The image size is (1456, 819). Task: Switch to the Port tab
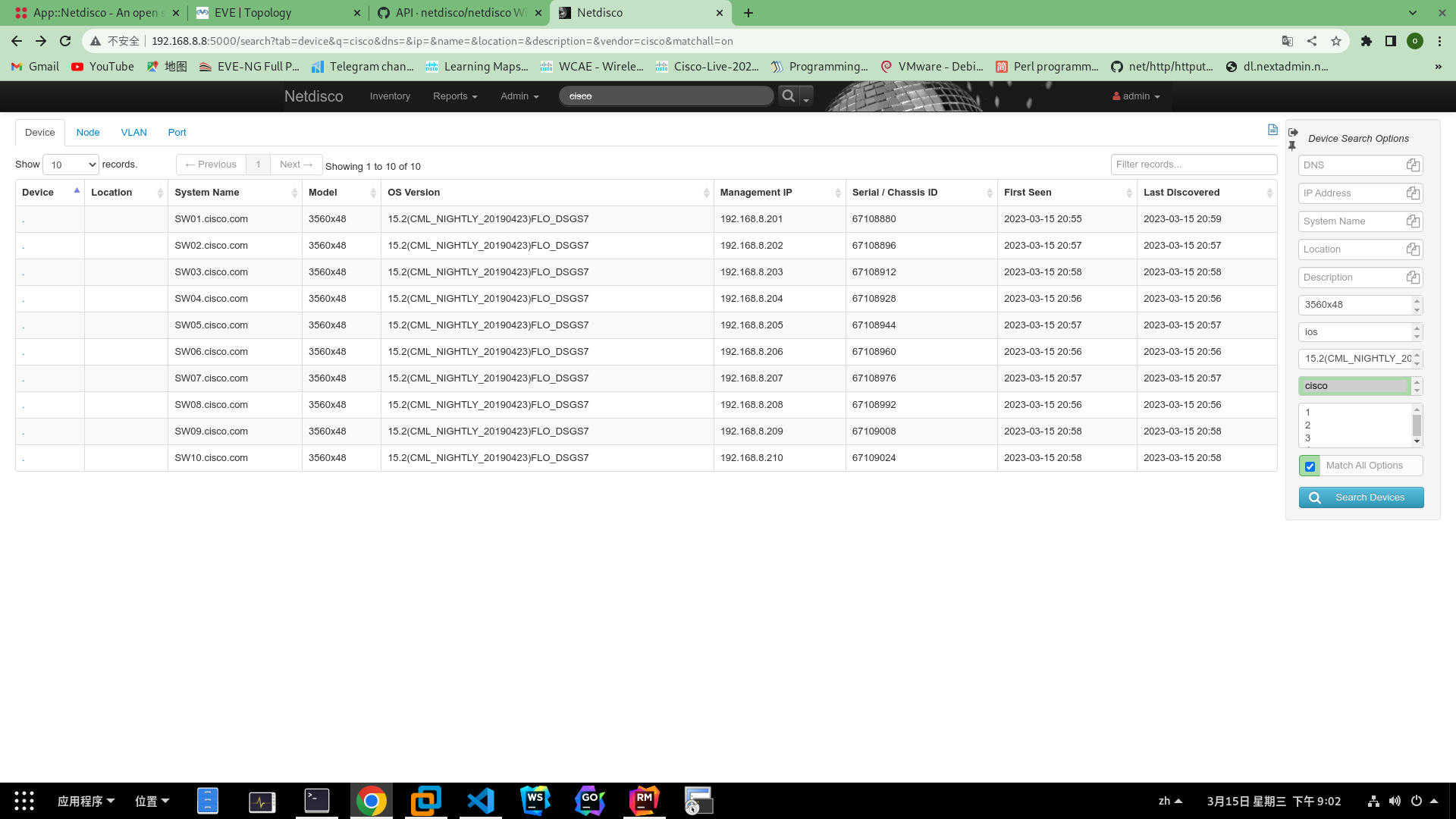(x=177, y=133)
